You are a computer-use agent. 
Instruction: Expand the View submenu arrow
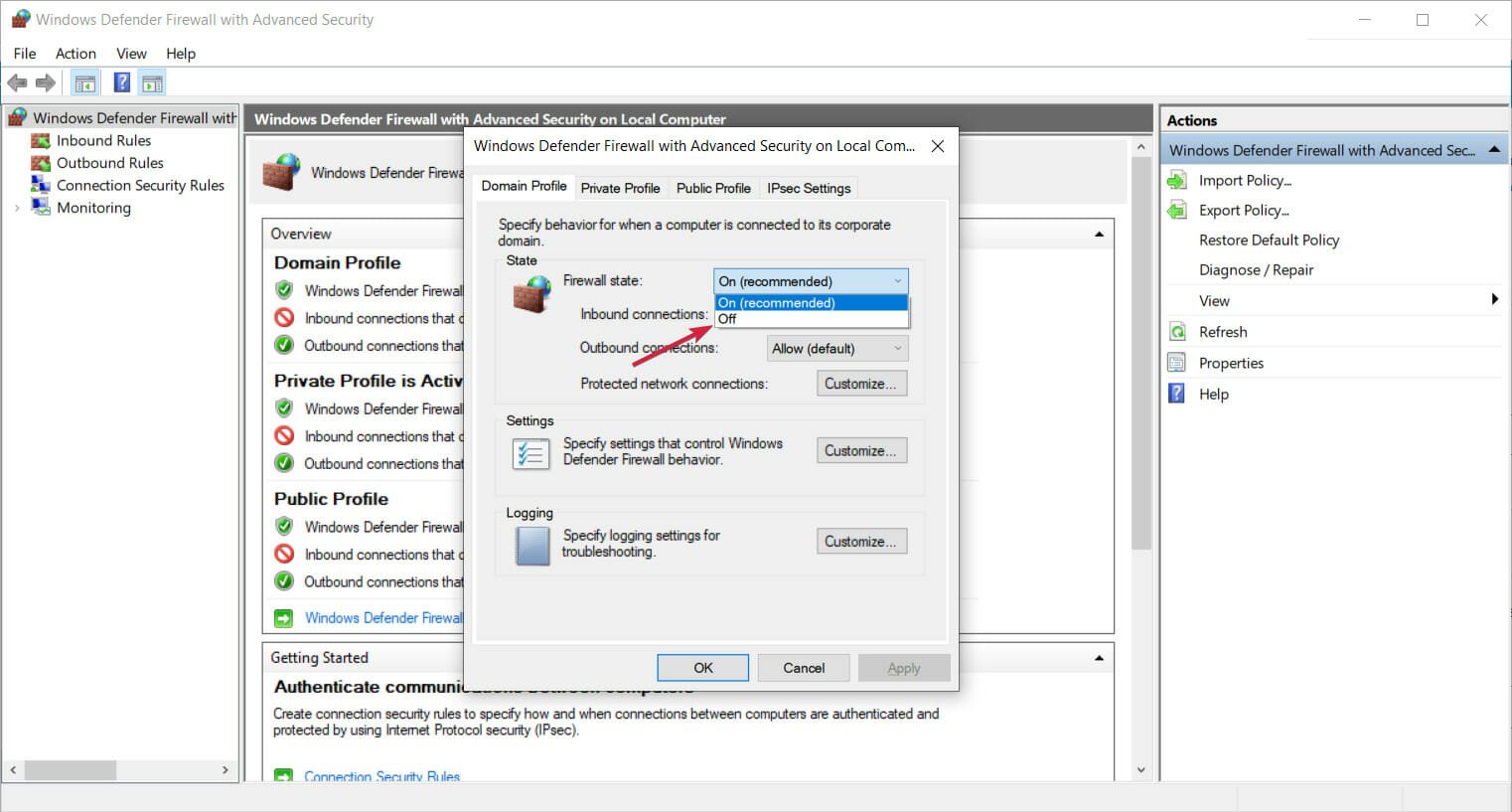coord(1494,300)
